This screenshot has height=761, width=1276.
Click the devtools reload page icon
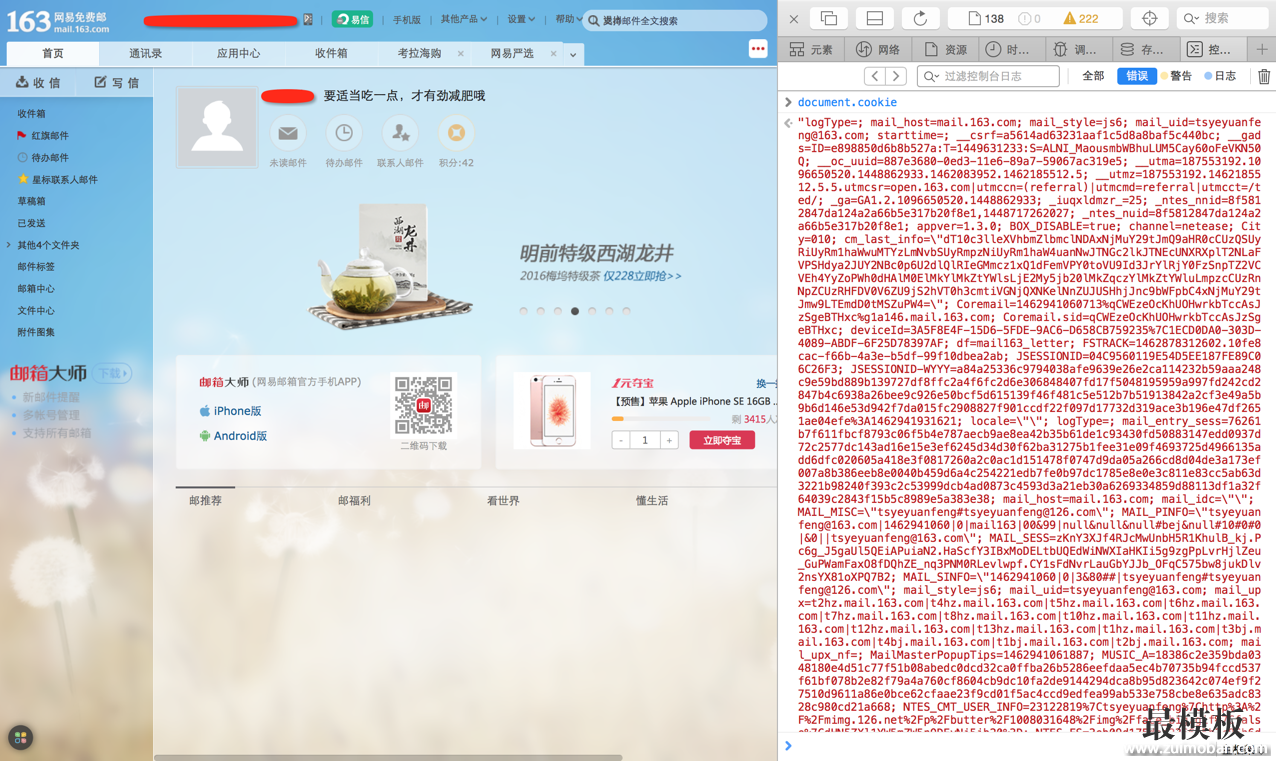[920, 18]
